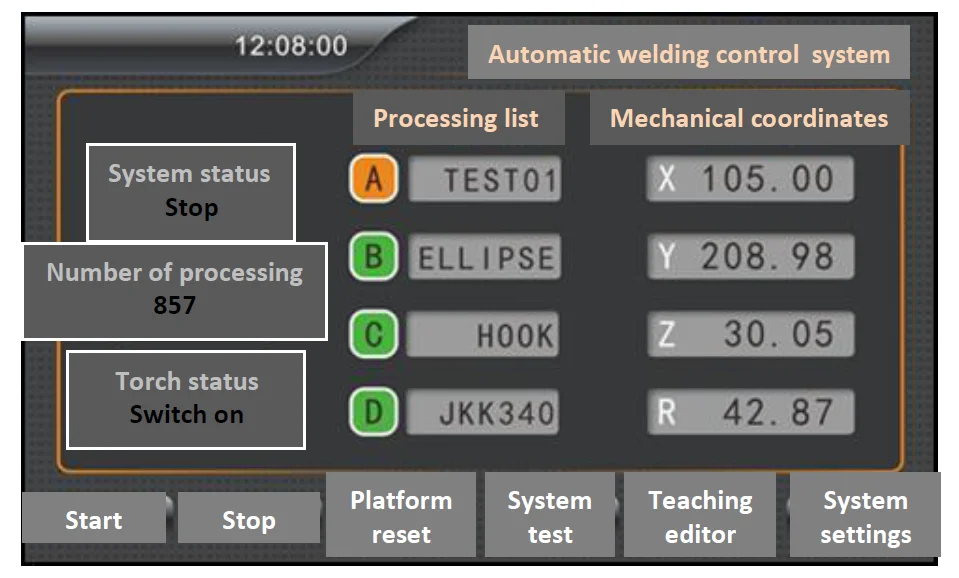The image size is (959, 578).
Task: Click the R coordinate field 42.87
Action: pyautogui.click(x=750, y=411)
